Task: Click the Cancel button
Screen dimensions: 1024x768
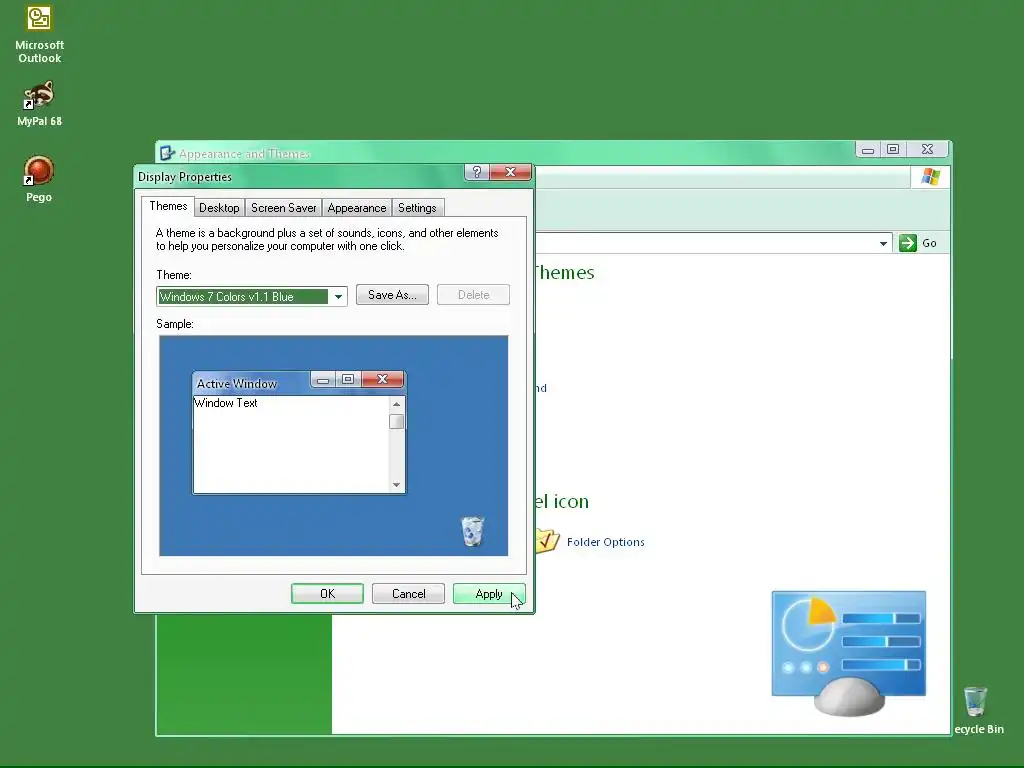Action: point(408,594)
